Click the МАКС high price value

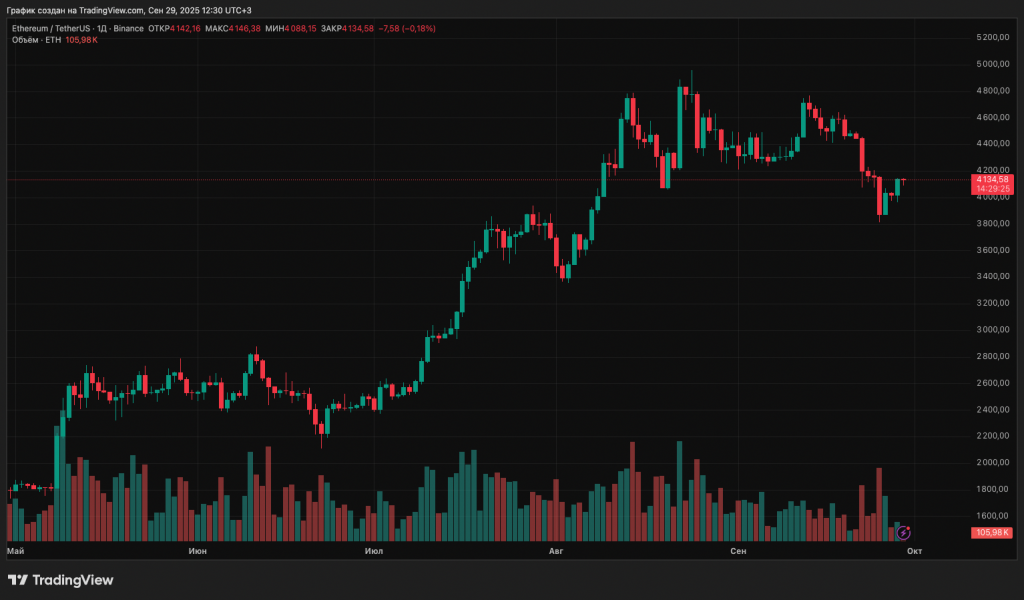[244, 28]
